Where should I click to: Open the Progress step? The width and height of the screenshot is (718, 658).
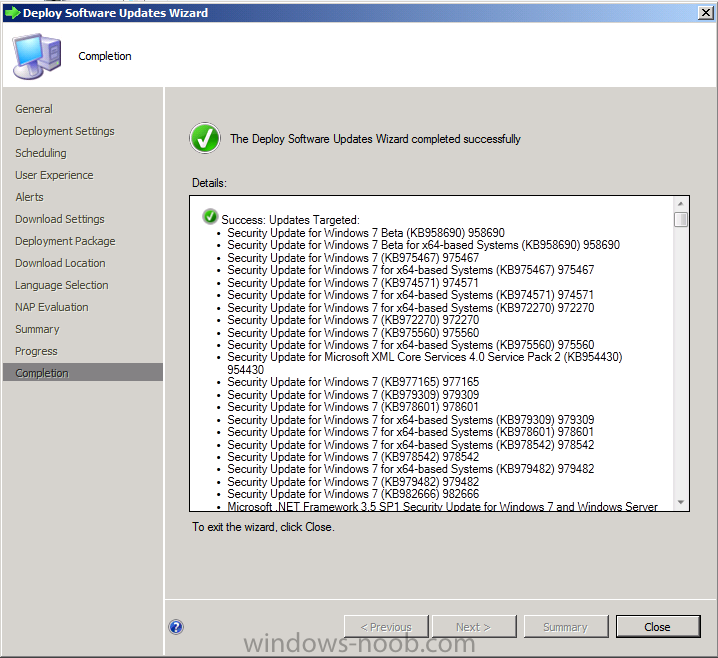(36, 351)
